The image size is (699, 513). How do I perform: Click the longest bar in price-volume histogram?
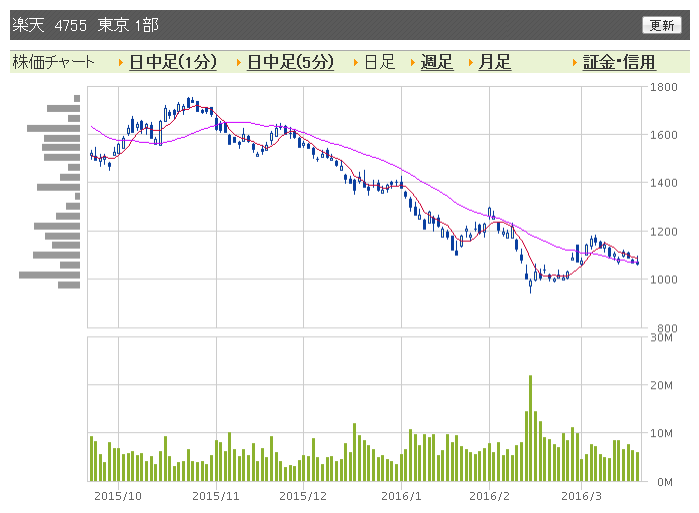click(x=49, y=275)
